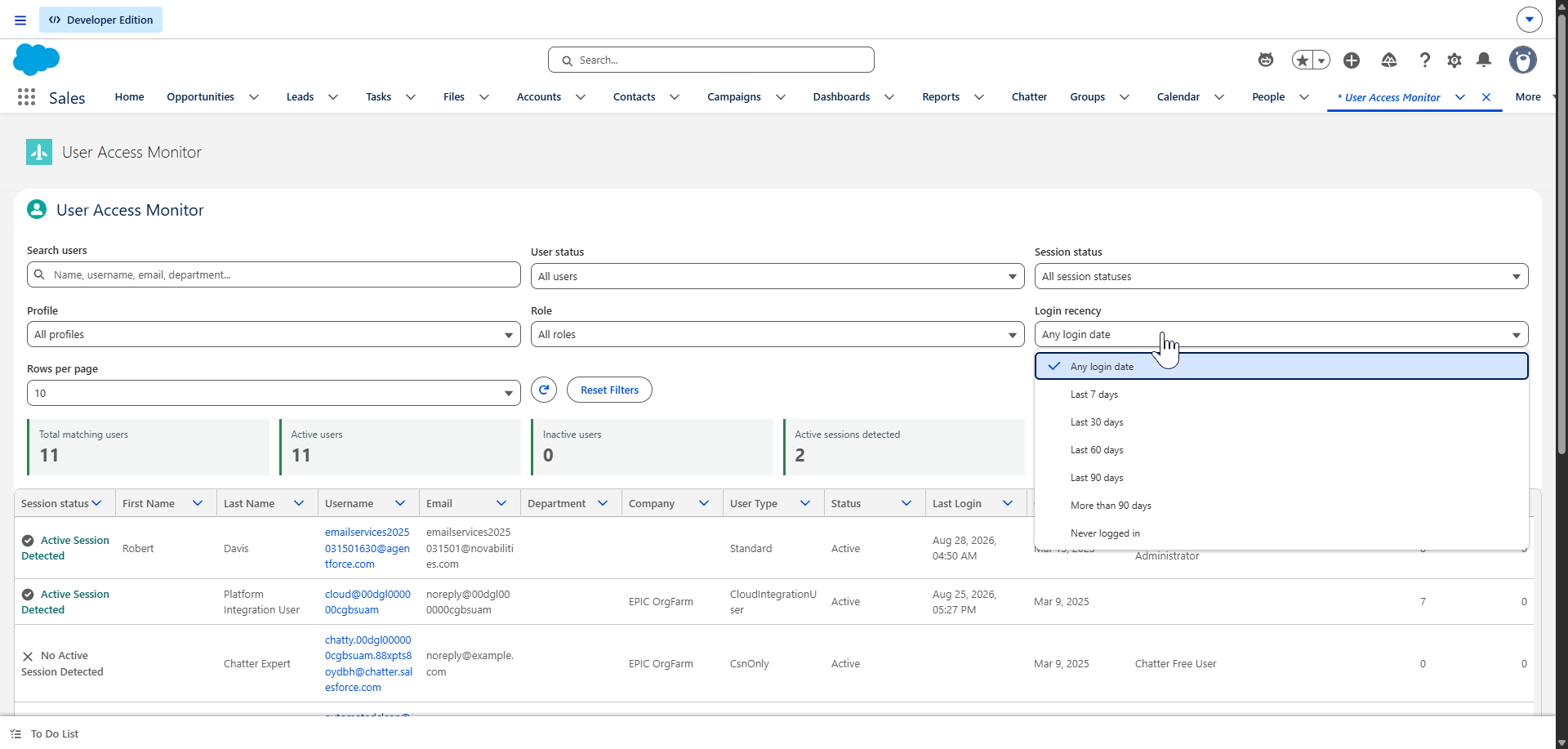This screenshot has height=749, width=1568.
Task: Open the Notifications bell icon
Action: (x=1484, y=60)
